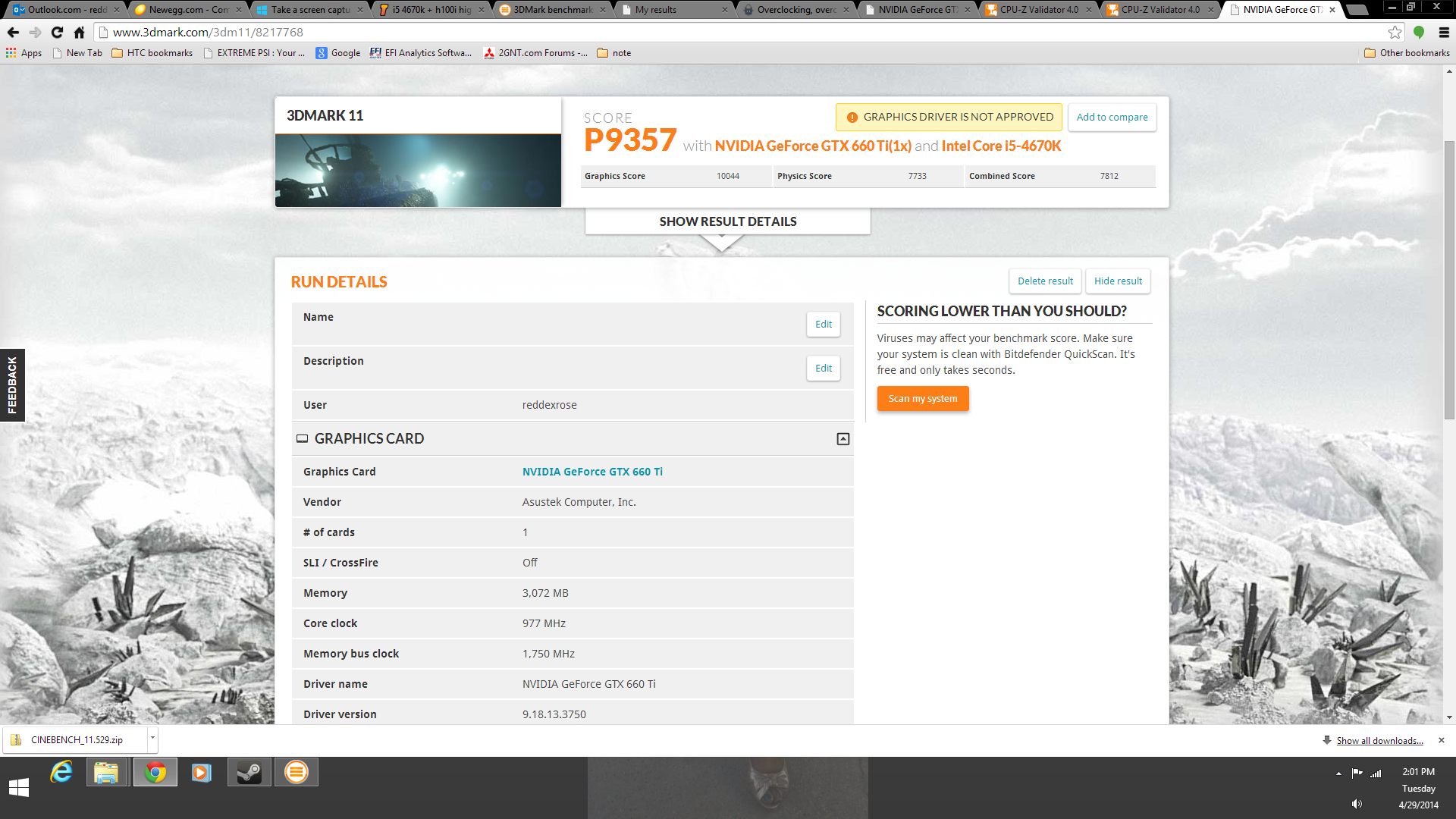Viewport: 1456px width, 819px height.
Task: Open EFI Analytics Software bookmark
Action: 421,53
